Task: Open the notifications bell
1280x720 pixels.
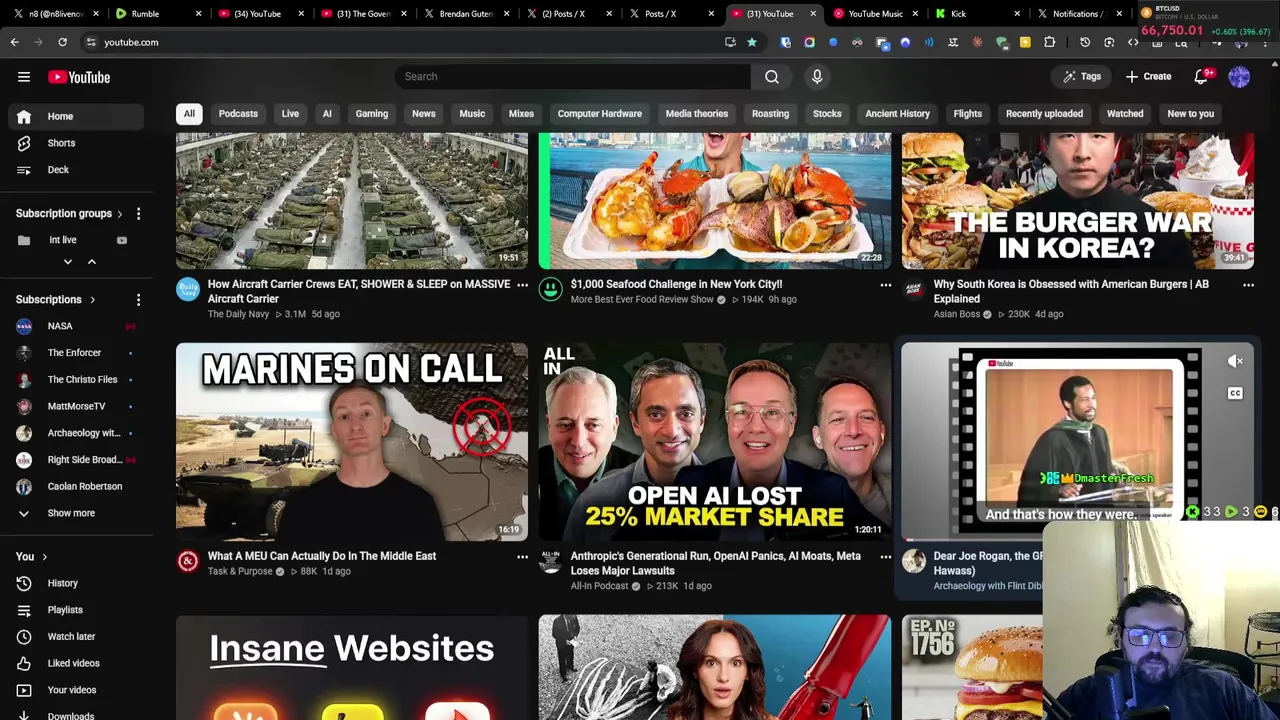Action: [1202, 77]
